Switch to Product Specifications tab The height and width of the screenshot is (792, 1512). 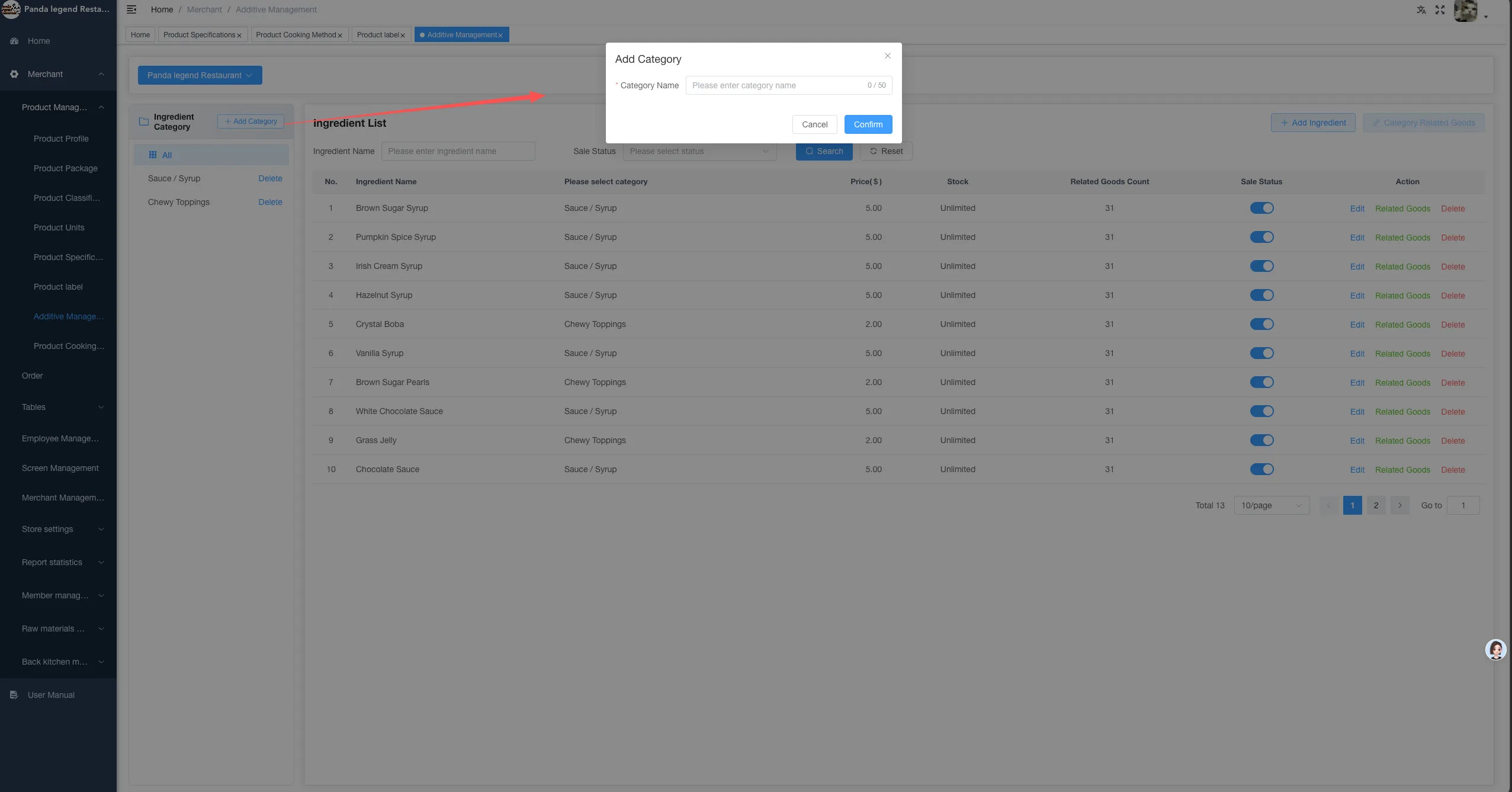(199, 35)
